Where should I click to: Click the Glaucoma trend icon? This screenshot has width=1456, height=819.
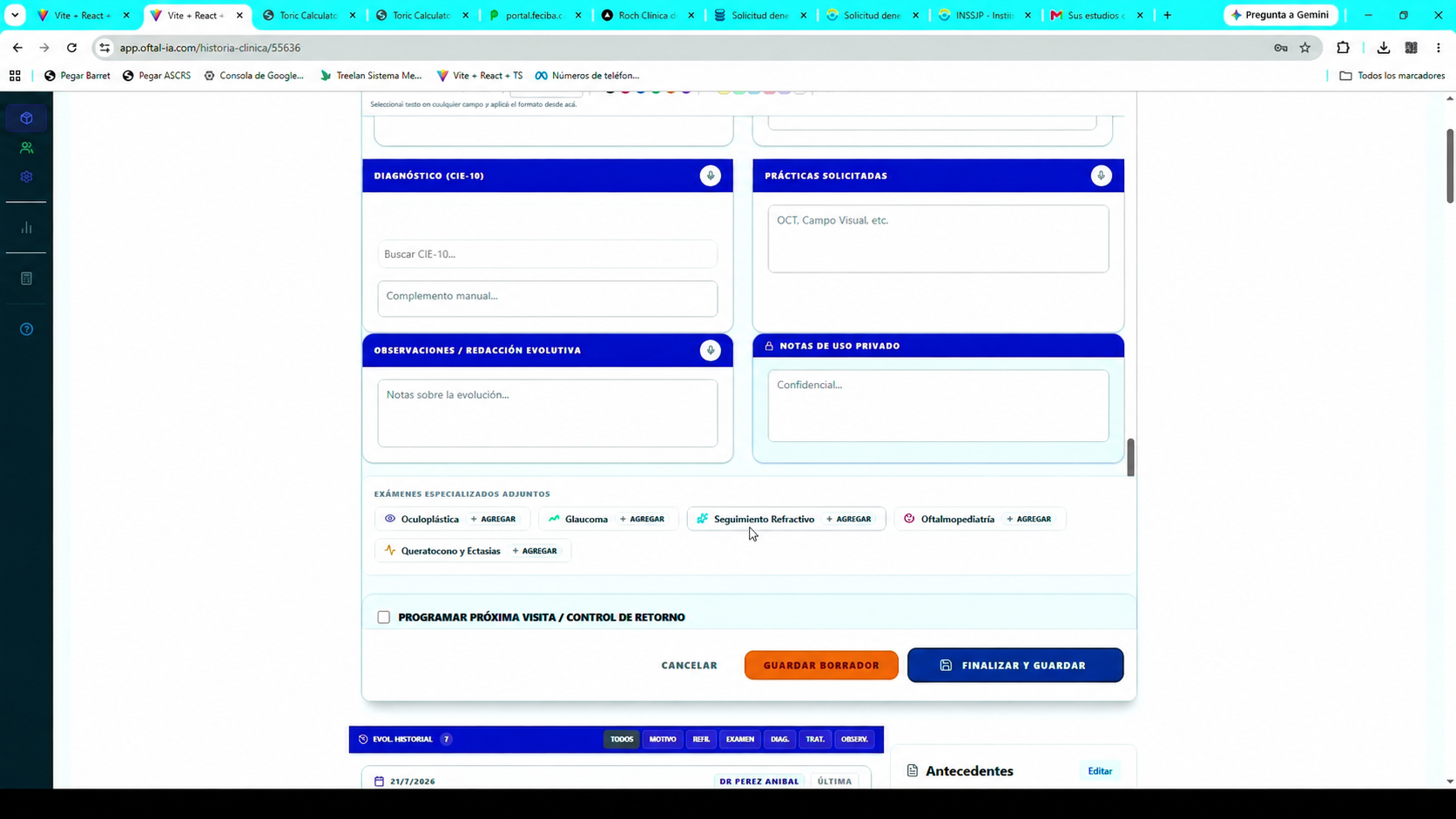(x=554, y=519)
